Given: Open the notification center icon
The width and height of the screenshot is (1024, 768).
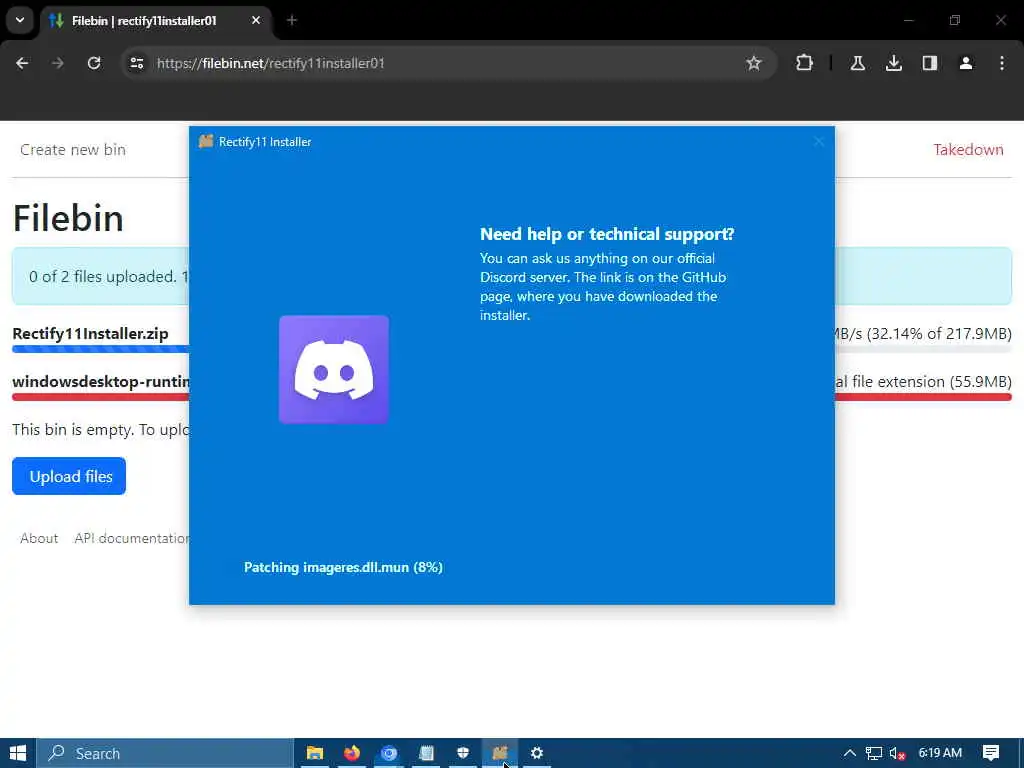Looking at the screenshot, I should [991, 753].
